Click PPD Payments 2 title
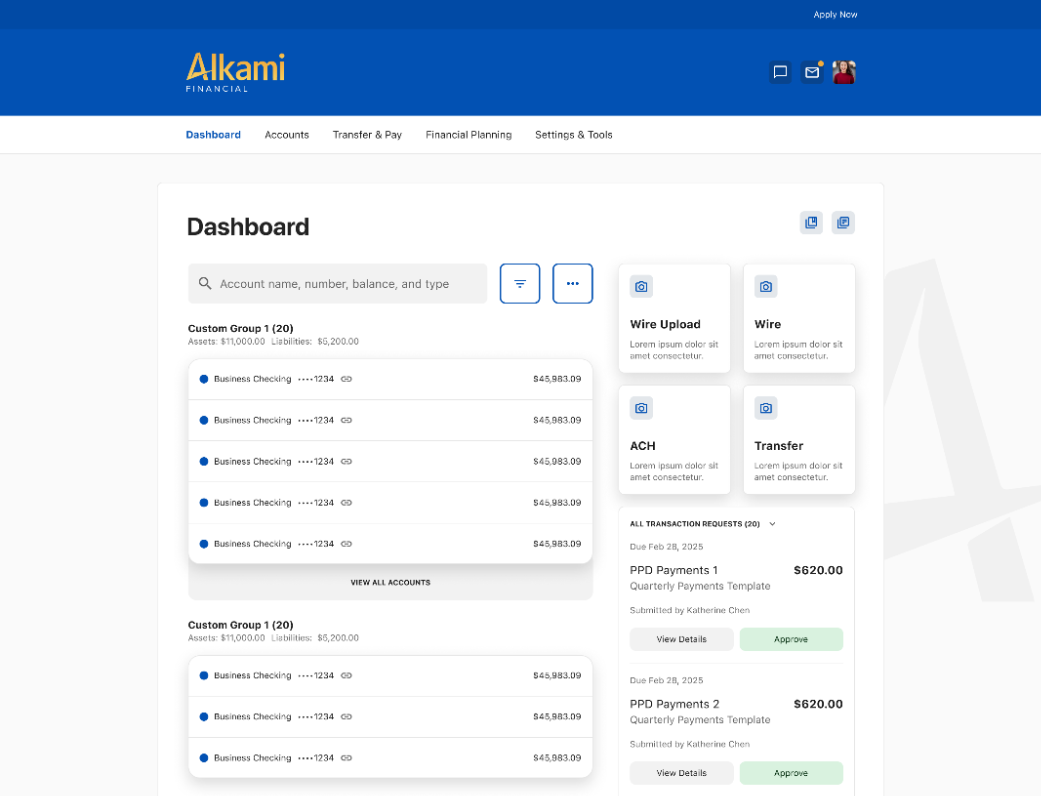Screen dimensions: 1042x796 [675, 704]
